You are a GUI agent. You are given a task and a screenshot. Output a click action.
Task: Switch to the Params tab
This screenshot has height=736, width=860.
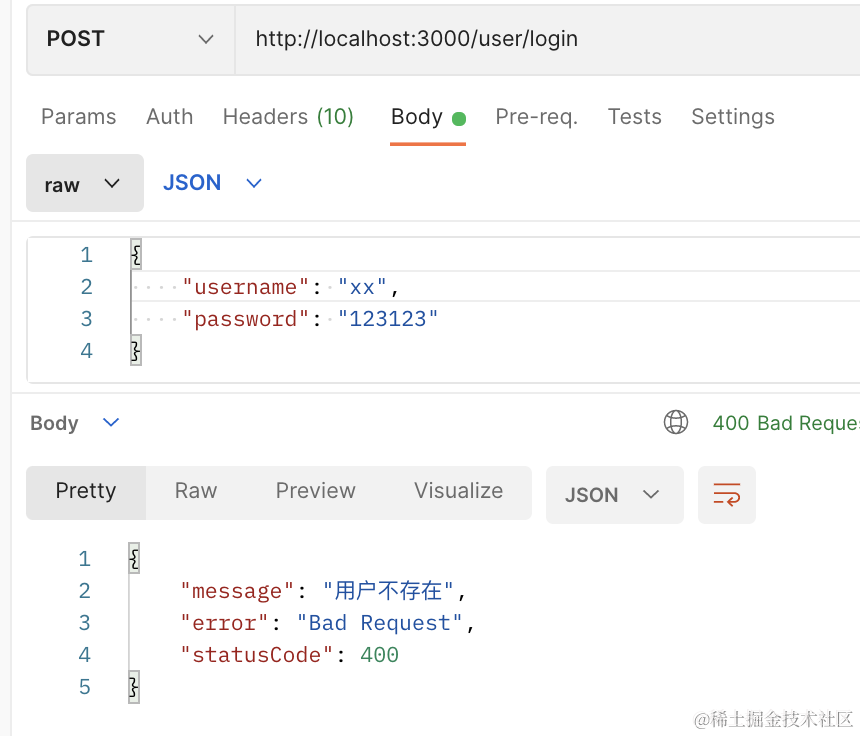78,117
